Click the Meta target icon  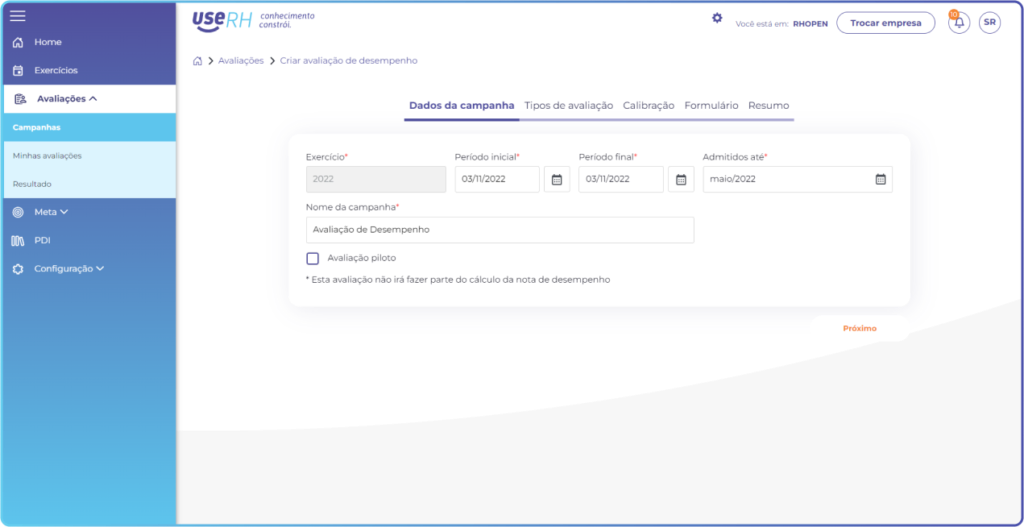pyautogui.click(x=18, y=212)
